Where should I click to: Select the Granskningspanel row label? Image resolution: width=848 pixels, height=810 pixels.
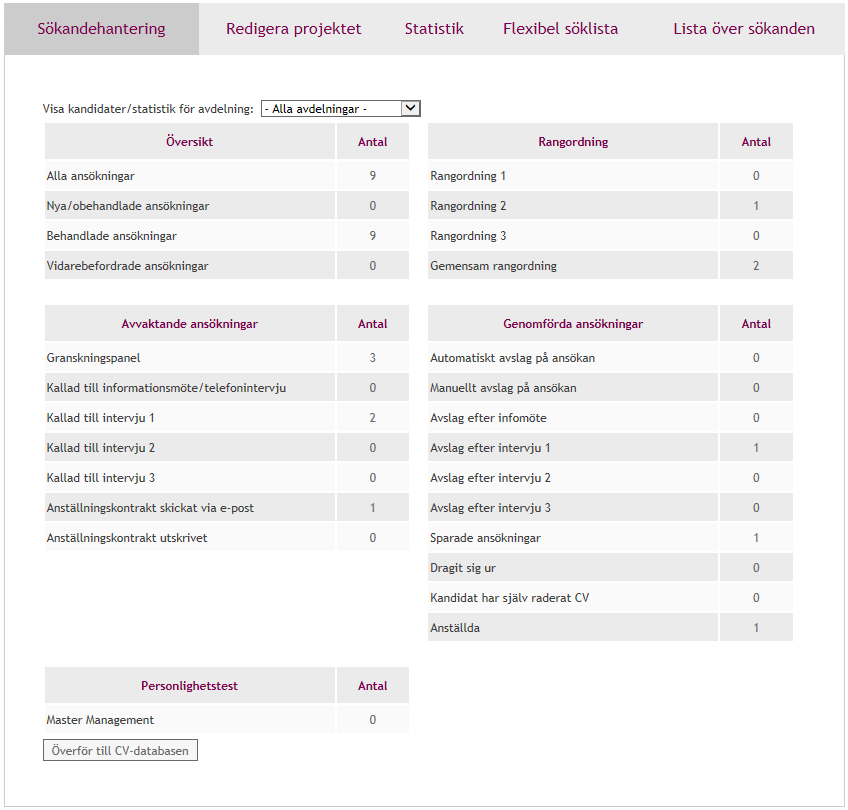tap(93, 358)
